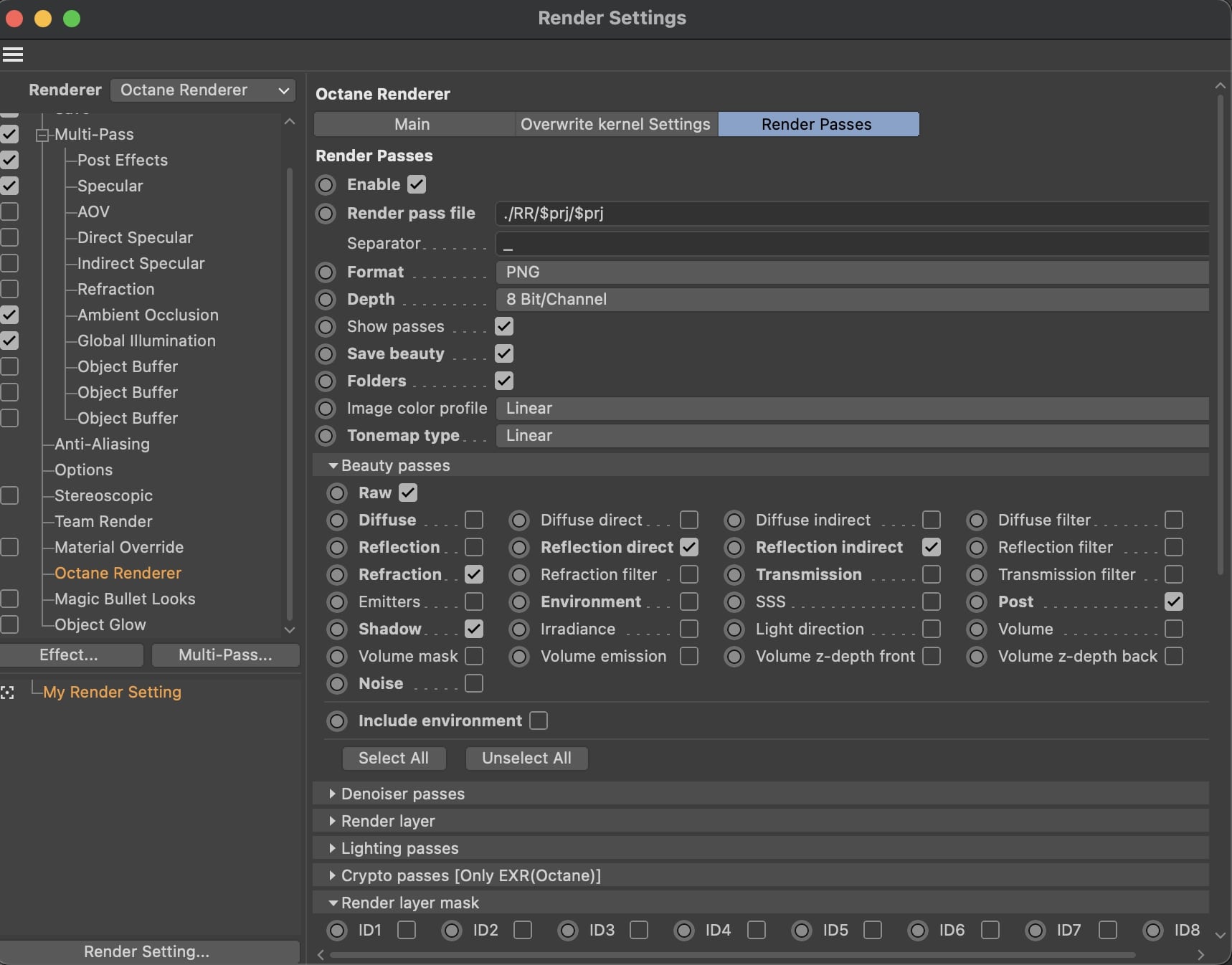Select Octane Renderer in settings tree

point(118,573)
